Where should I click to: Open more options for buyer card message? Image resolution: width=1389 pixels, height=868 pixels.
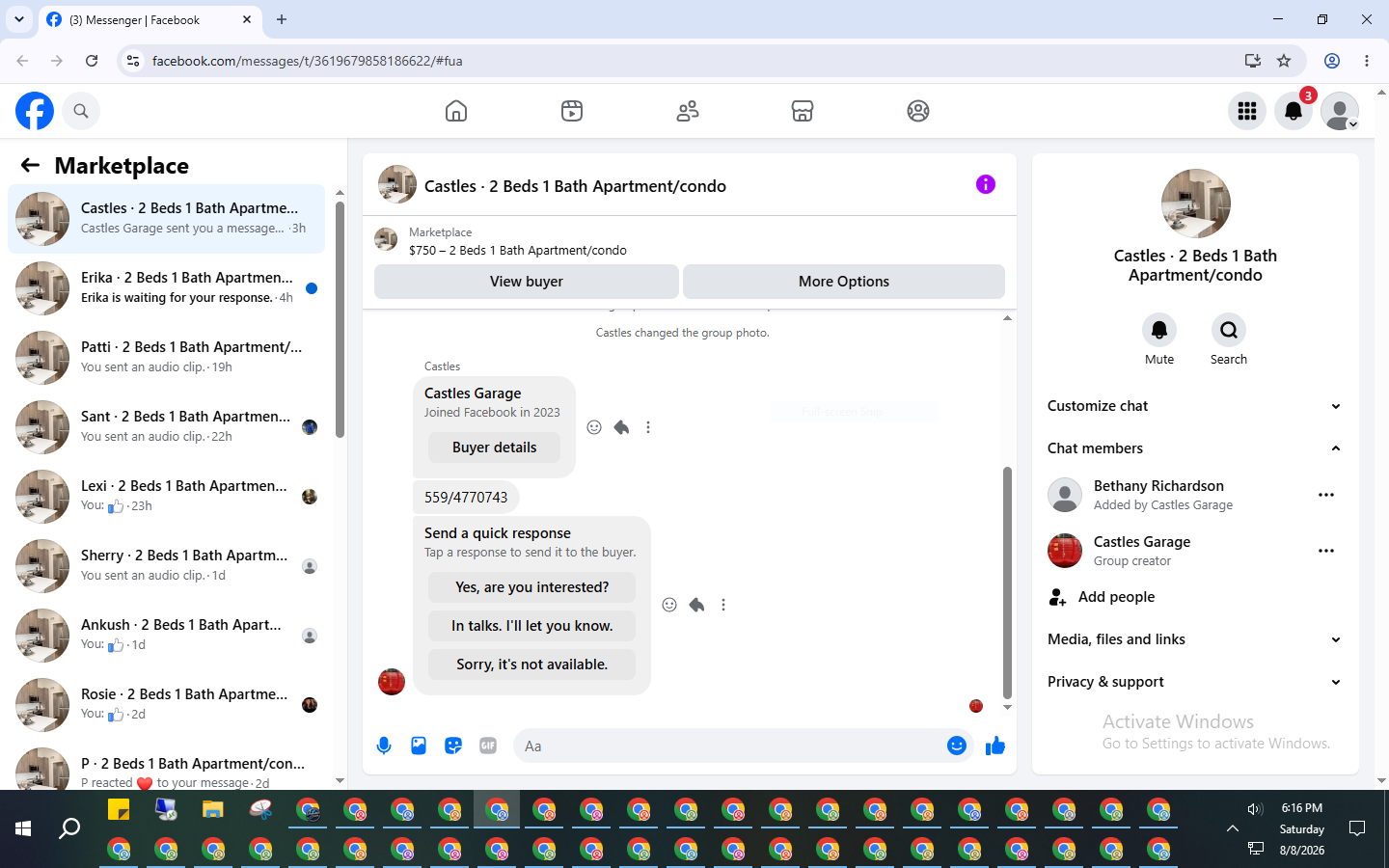click(648, 427)
